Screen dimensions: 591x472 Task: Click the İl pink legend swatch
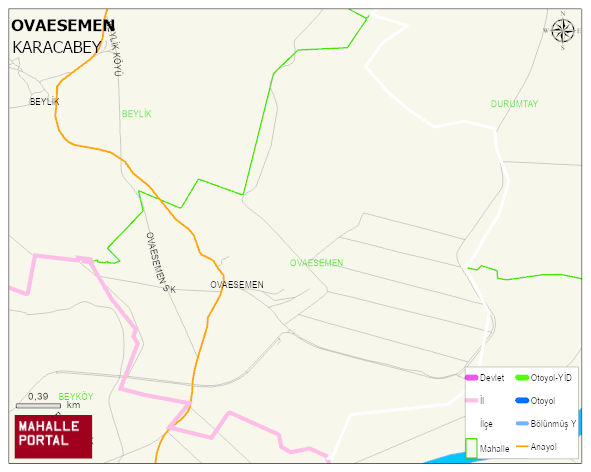click(x=471, y=400)
